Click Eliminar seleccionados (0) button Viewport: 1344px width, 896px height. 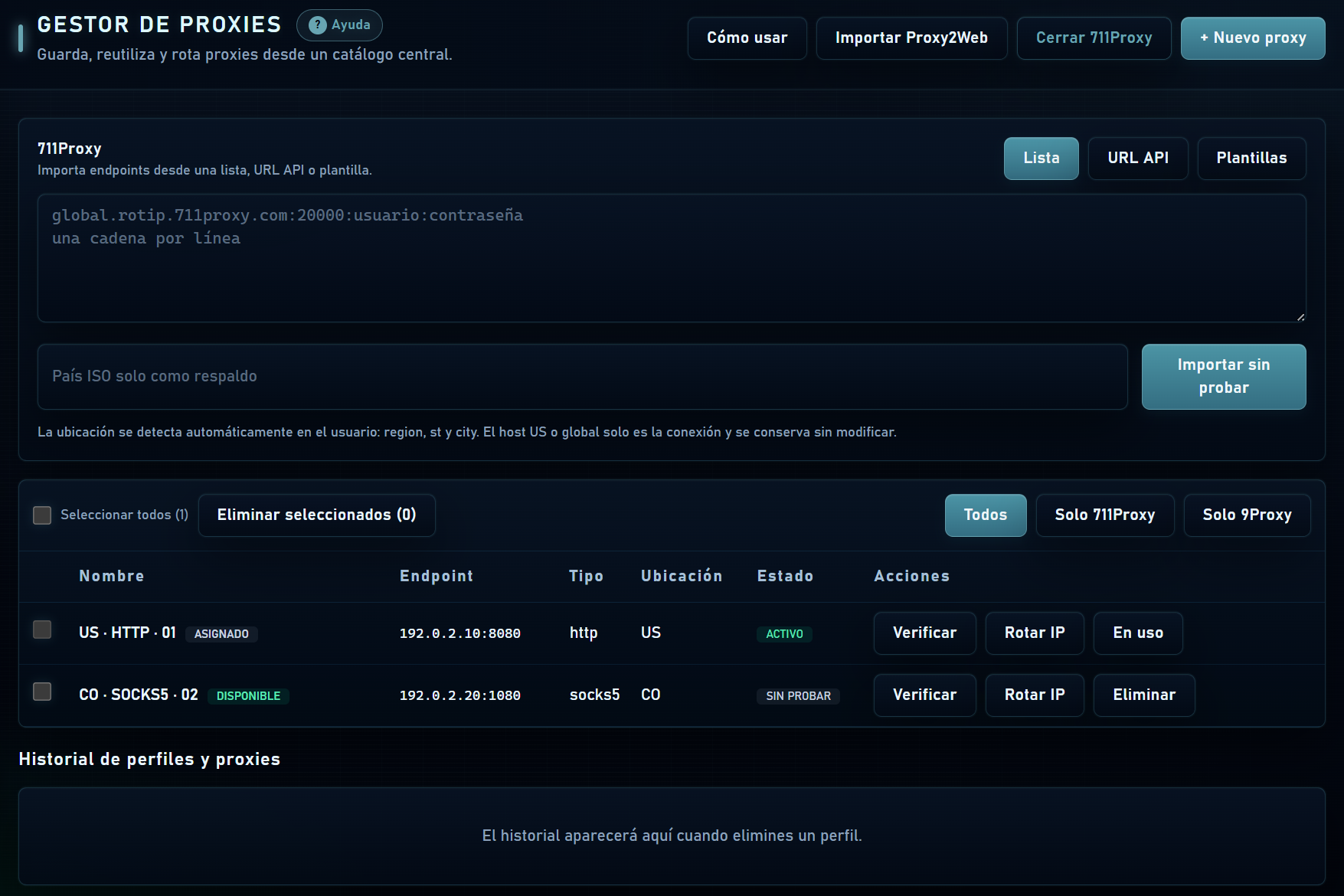[x=316, y=515]
